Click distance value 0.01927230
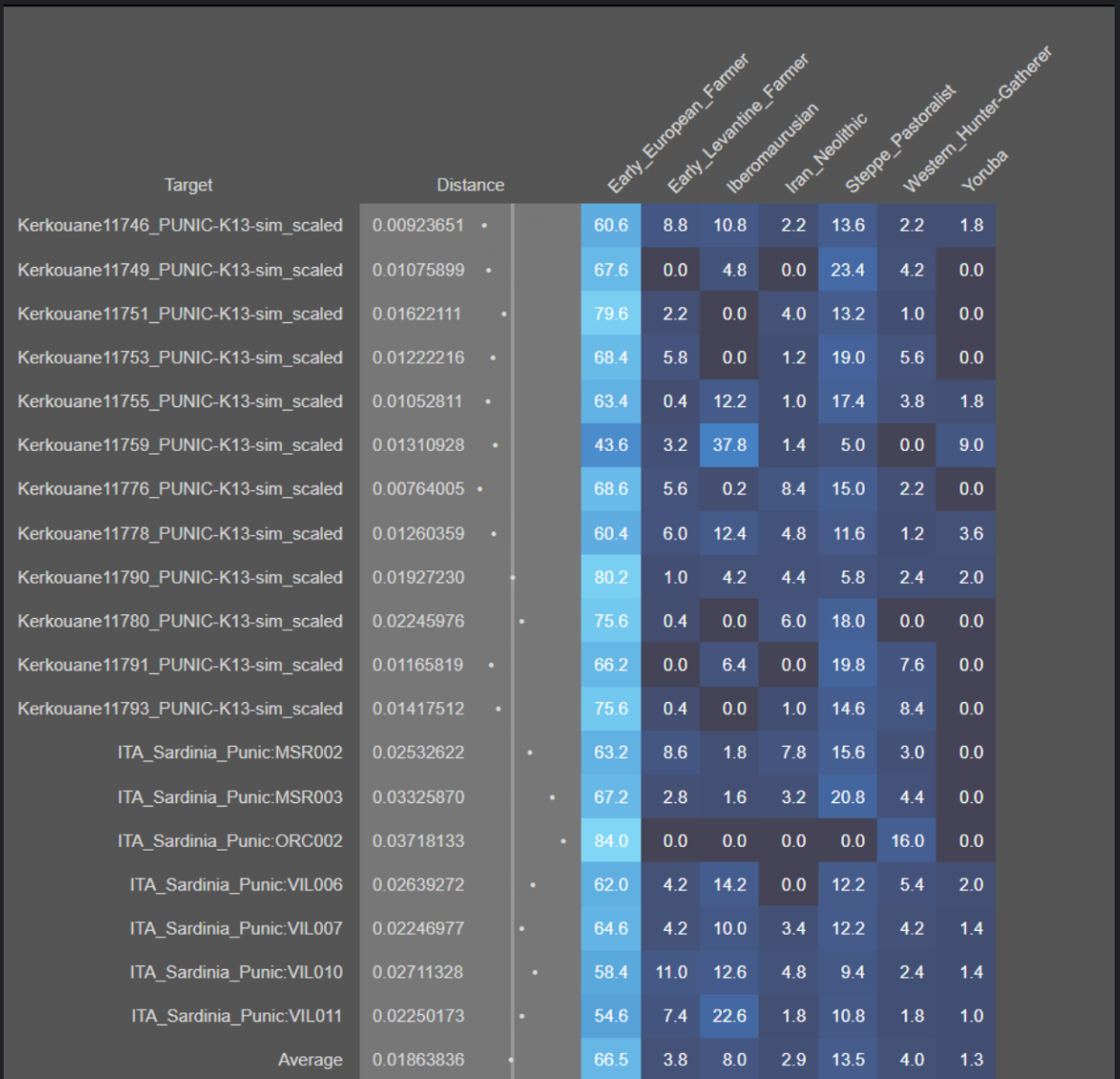1120x1079 pixels. coord(418,577)
